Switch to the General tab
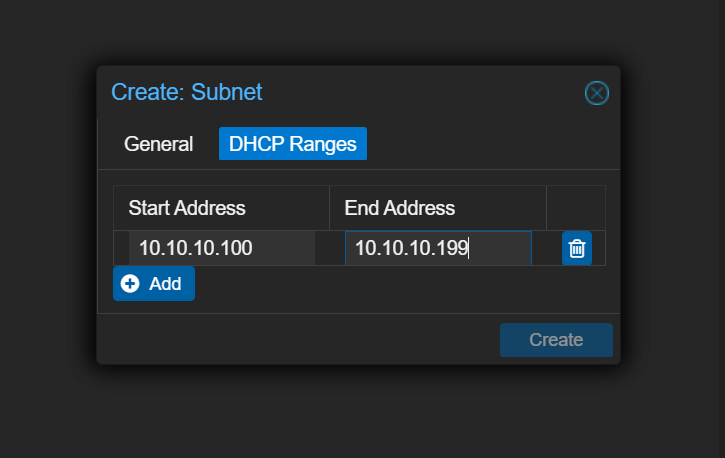Image resolution: width=725 pixels, height=458 pixels. tap(158, 144)
